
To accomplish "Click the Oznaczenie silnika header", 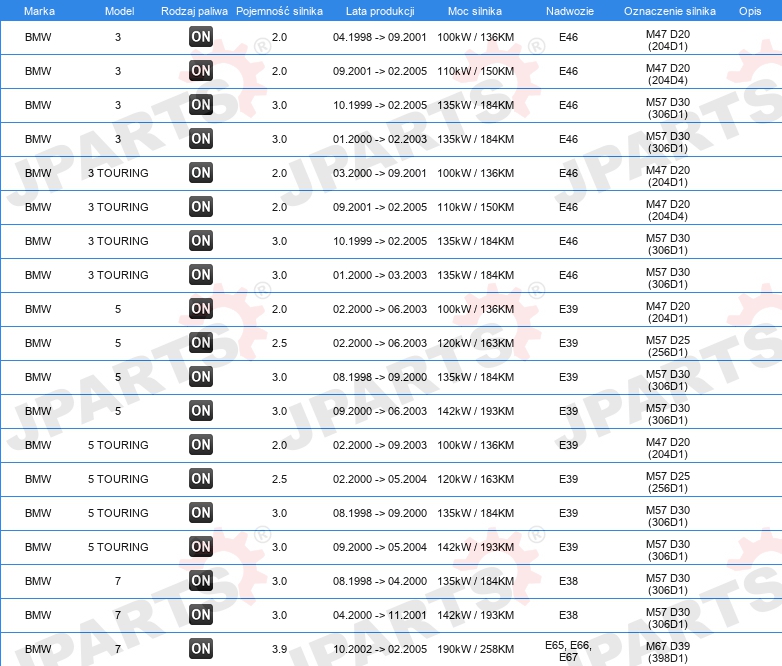I will [670, 11].
